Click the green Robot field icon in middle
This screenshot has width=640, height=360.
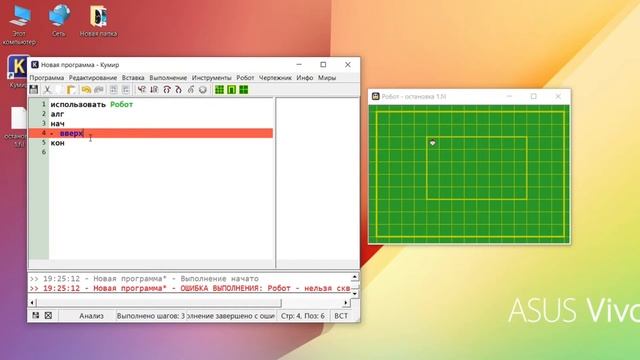pos(231,90)
